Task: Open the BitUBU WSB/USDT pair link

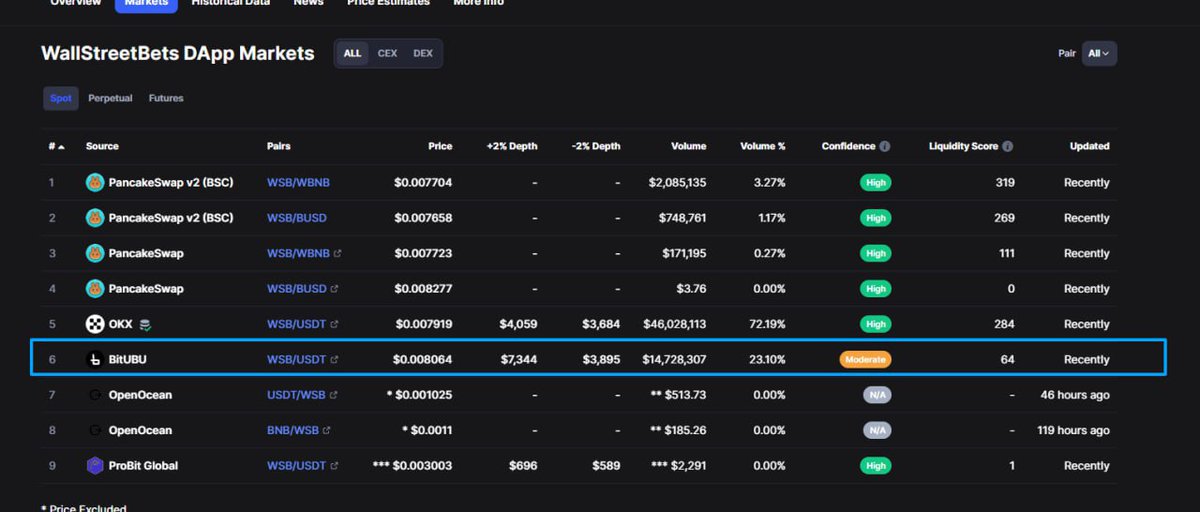Action: pyautogui.click(x=296, y=359)
